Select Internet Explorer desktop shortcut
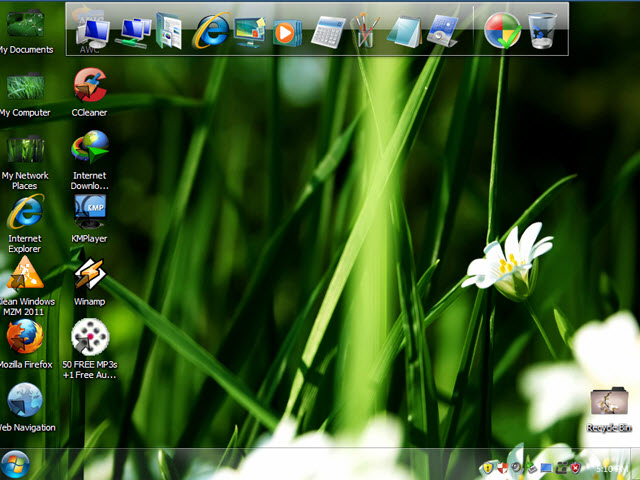Viewport: 640px width, 480px height. [x=25, y=224]
